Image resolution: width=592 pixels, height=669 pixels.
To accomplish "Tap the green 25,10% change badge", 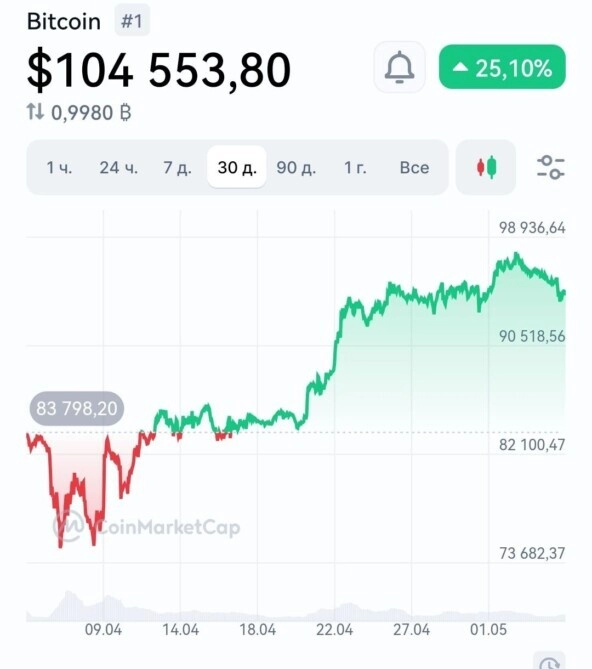I will tap(502, 67).
